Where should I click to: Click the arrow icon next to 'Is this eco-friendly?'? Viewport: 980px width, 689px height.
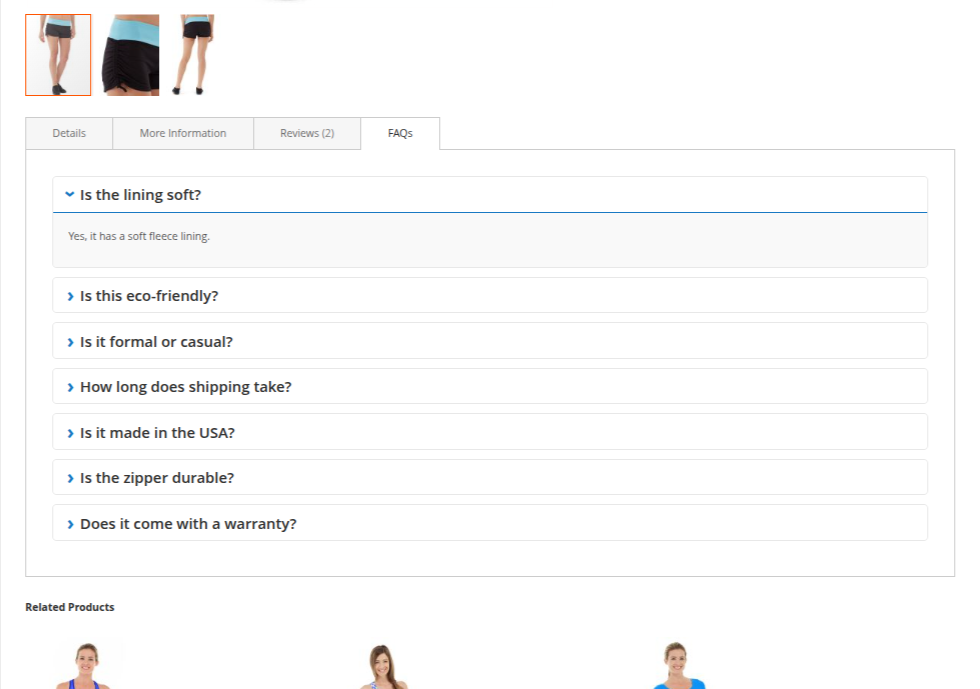69,295
